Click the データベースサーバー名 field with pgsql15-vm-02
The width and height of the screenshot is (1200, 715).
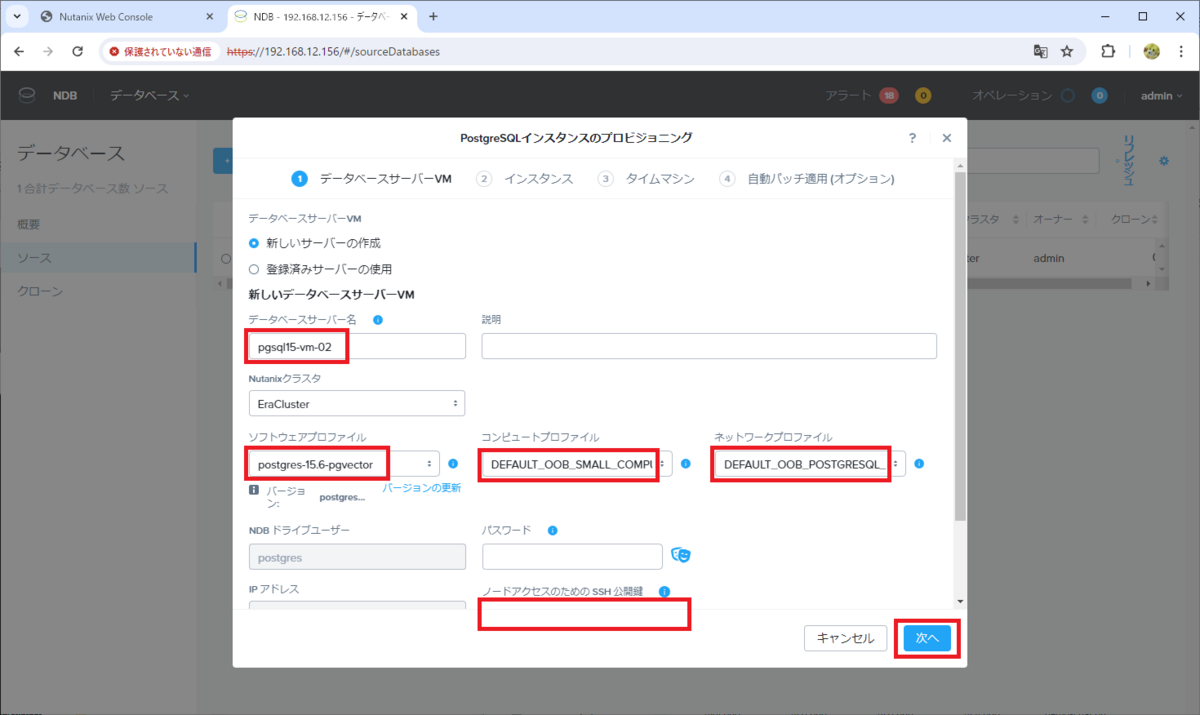point(357,346)
